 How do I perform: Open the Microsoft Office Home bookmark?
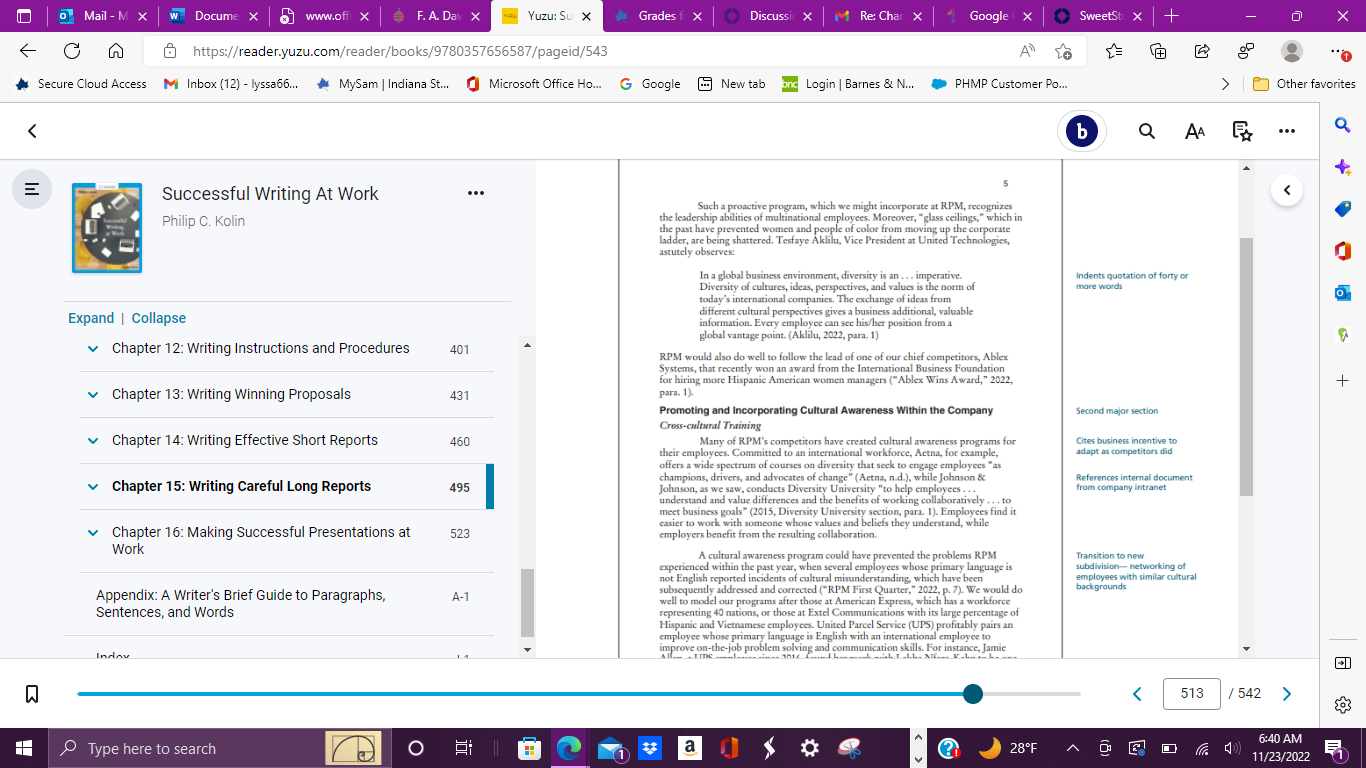click(535, 84)
